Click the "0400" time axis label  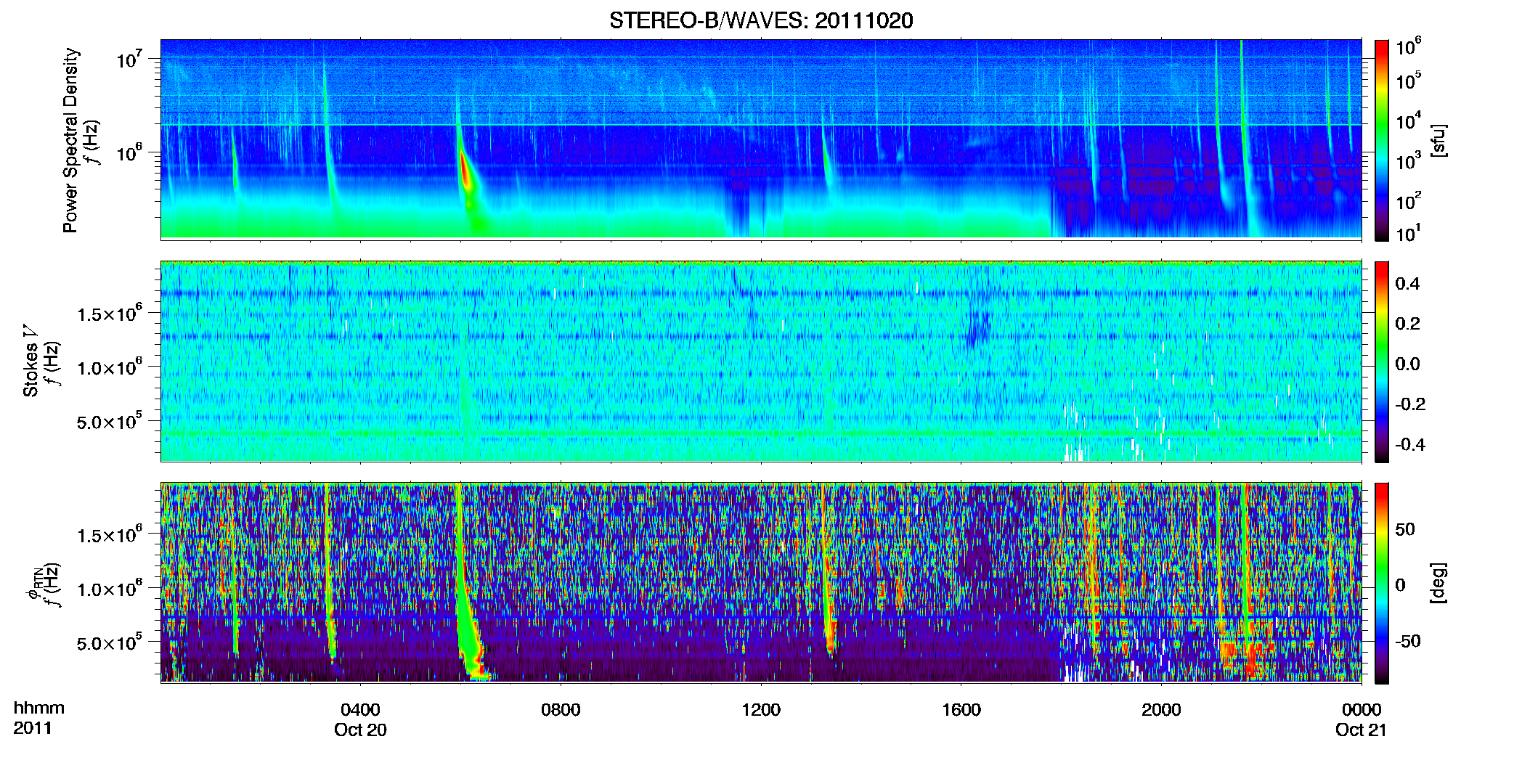pyautogui.click(x=360, y=709)
